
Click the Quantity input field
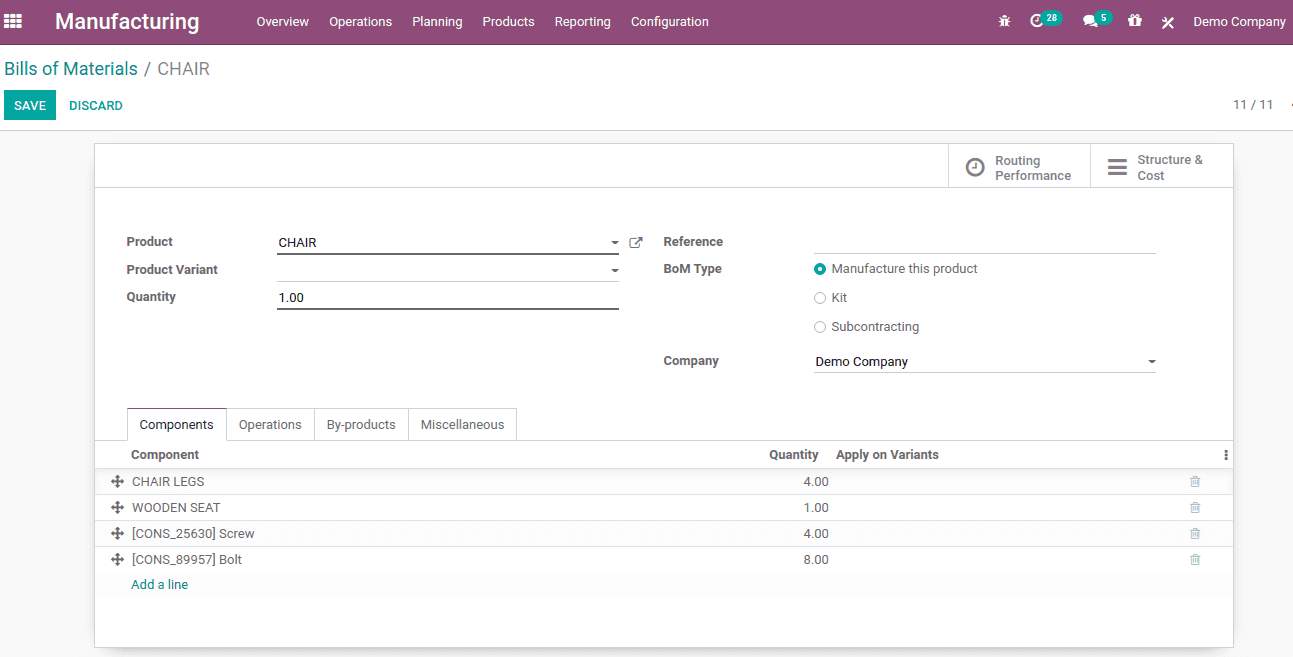pos(448,298)
